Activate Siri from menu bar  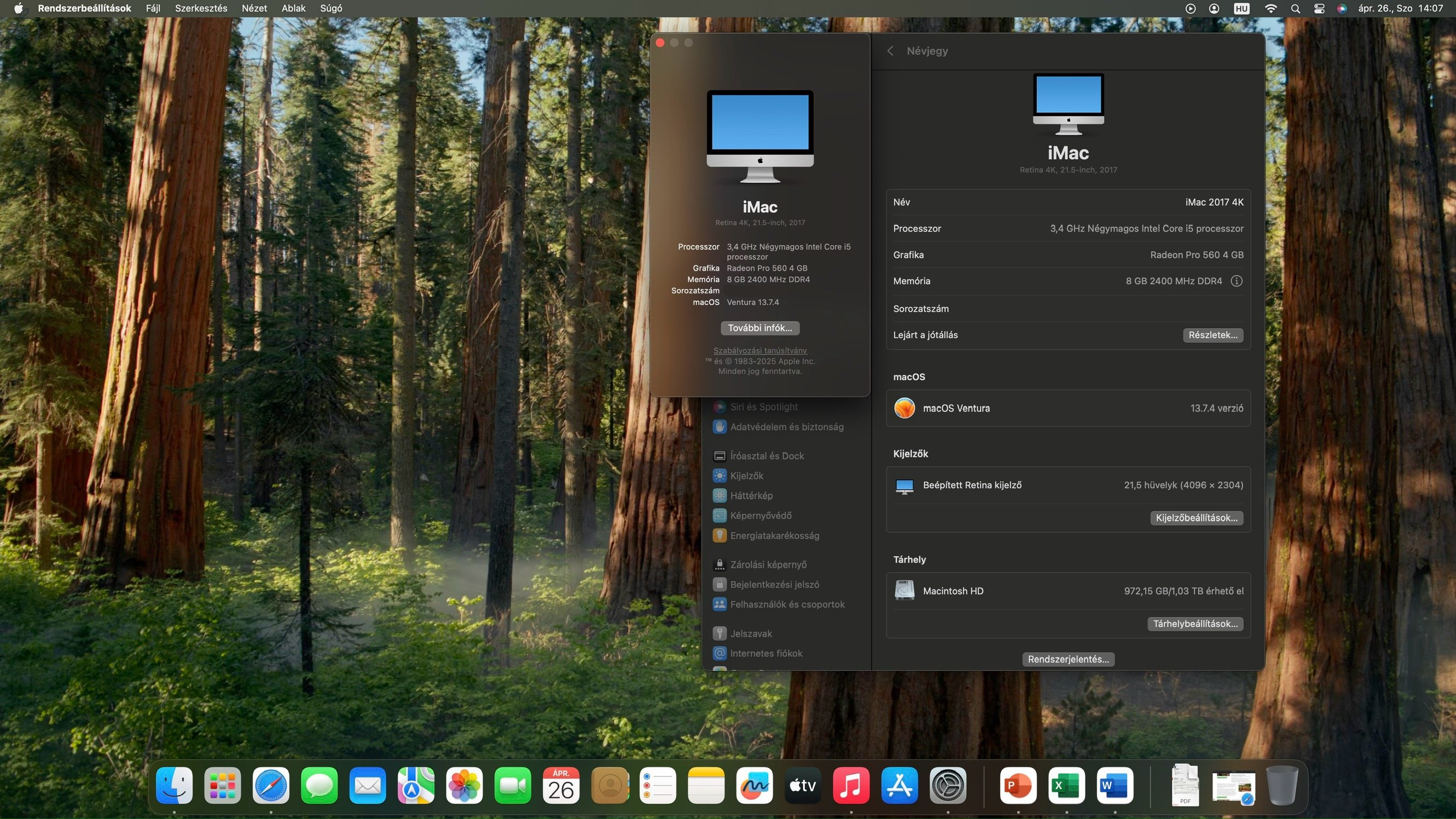pyautogui.click(x=1342, y=8)
